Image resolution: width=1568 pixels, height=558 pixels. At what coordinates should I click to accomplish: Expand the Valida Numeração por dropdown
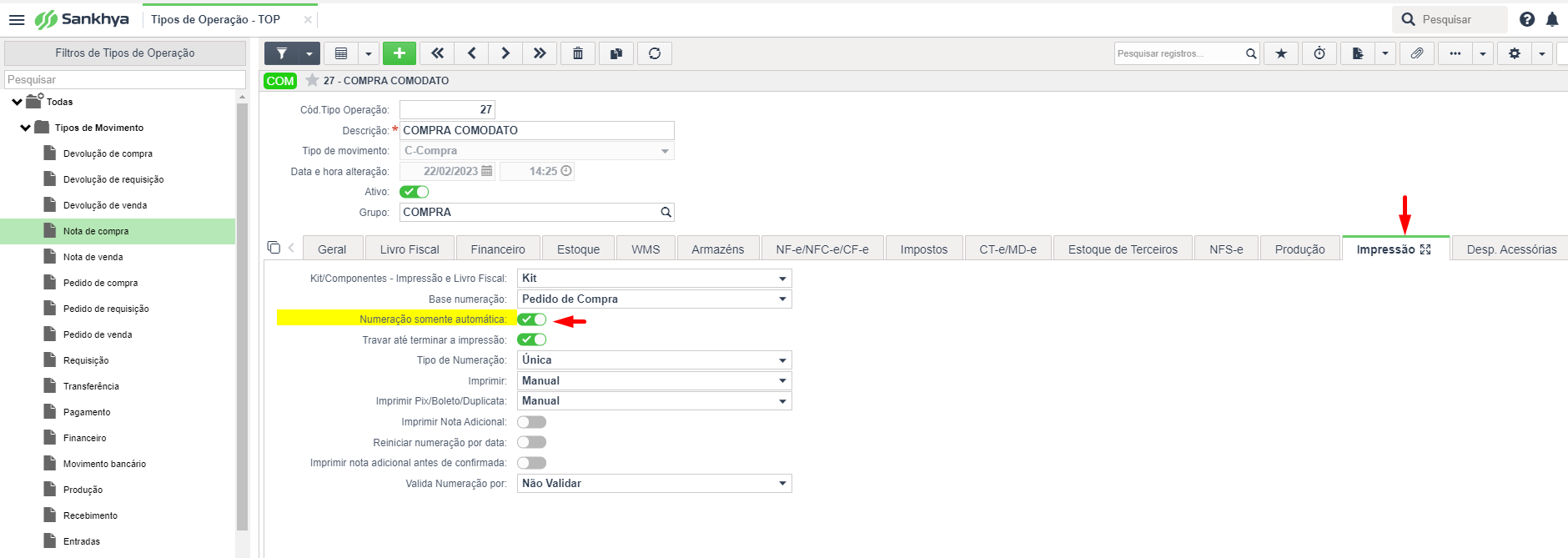[654, 484]
